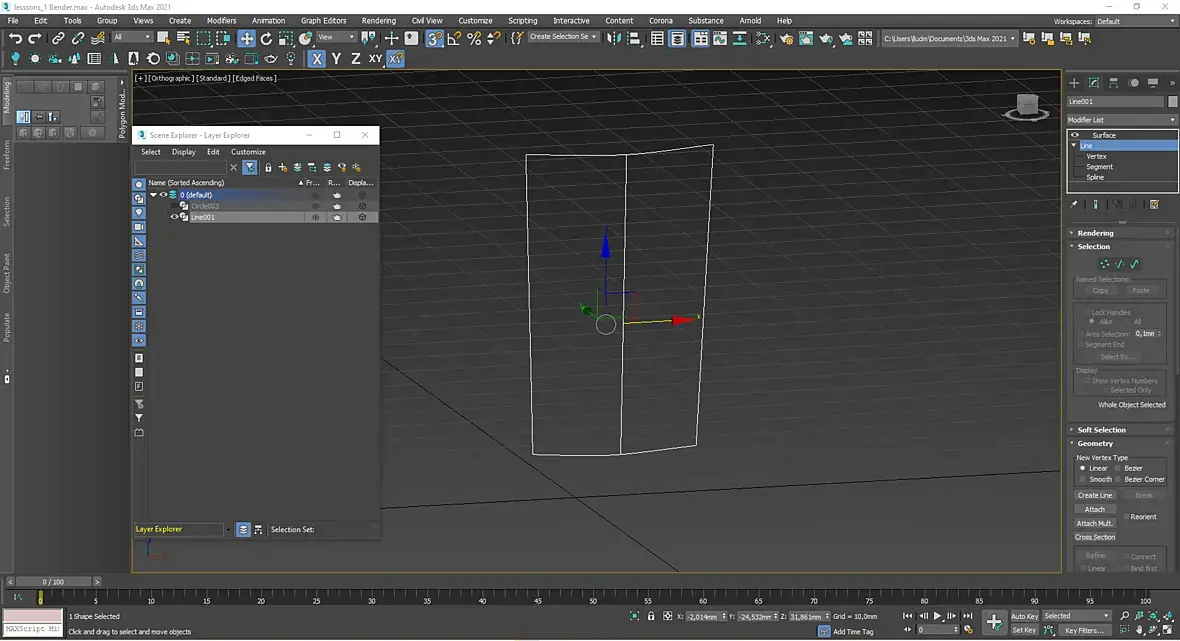
Task: Open the Modifiers menu
Action: point(221,20)
